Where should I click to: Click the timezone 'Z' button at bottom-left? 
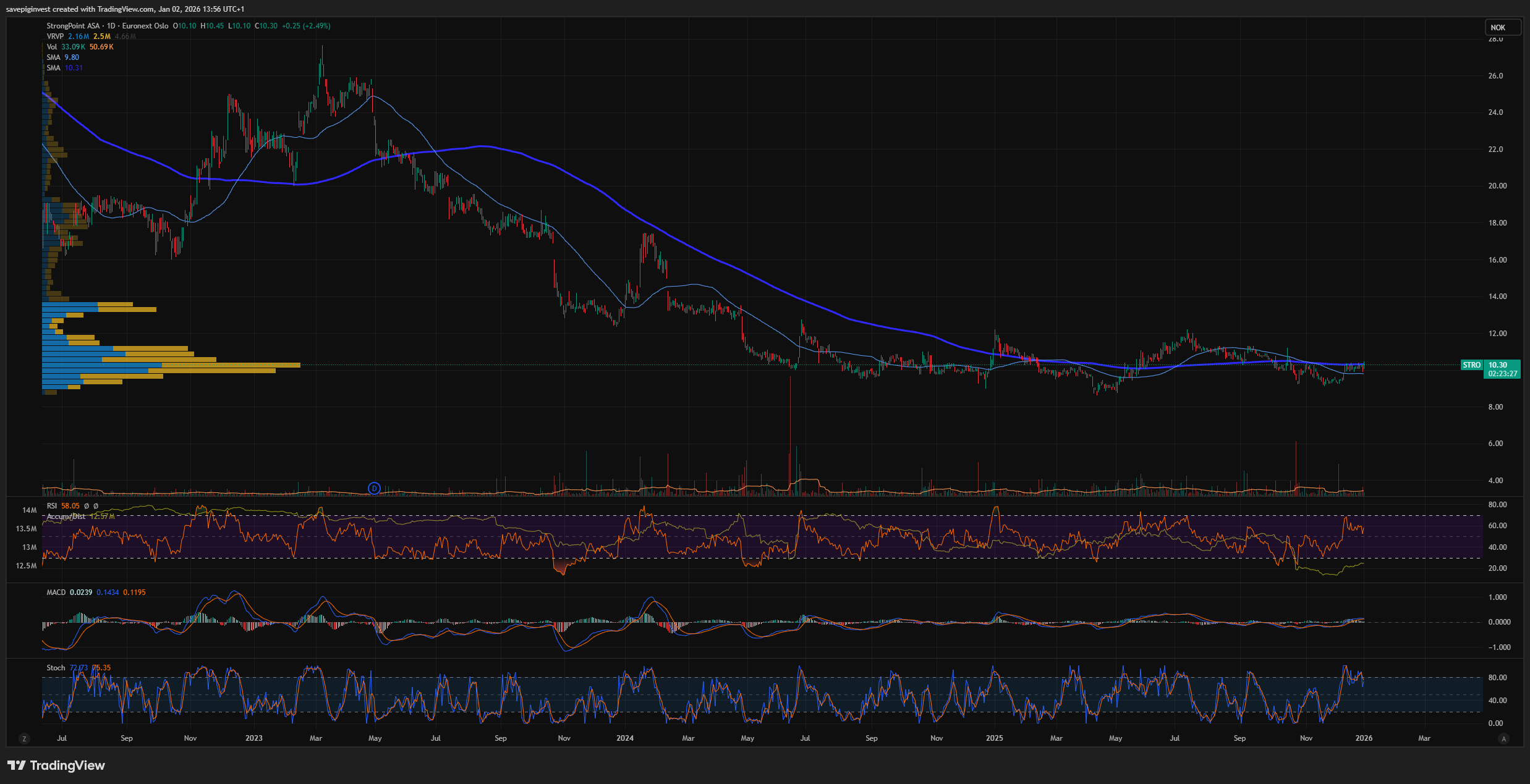click(x=24, y=738)
